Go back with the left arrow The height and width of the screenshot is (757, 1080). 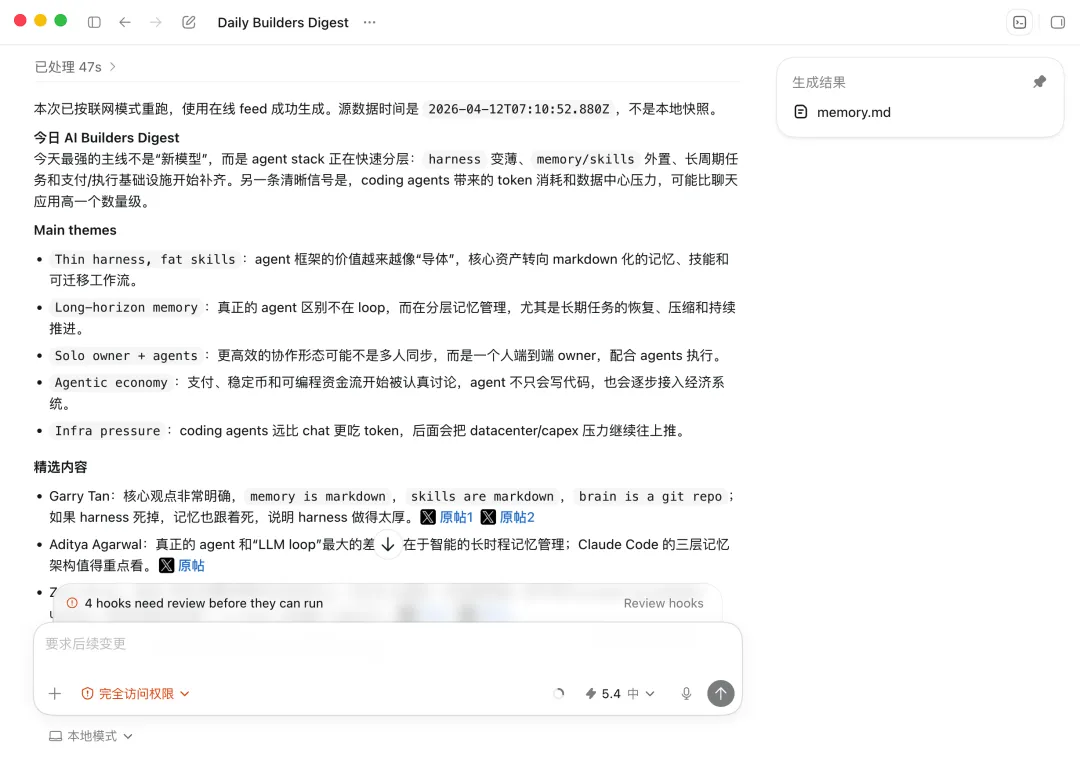[x=125, y=22]
